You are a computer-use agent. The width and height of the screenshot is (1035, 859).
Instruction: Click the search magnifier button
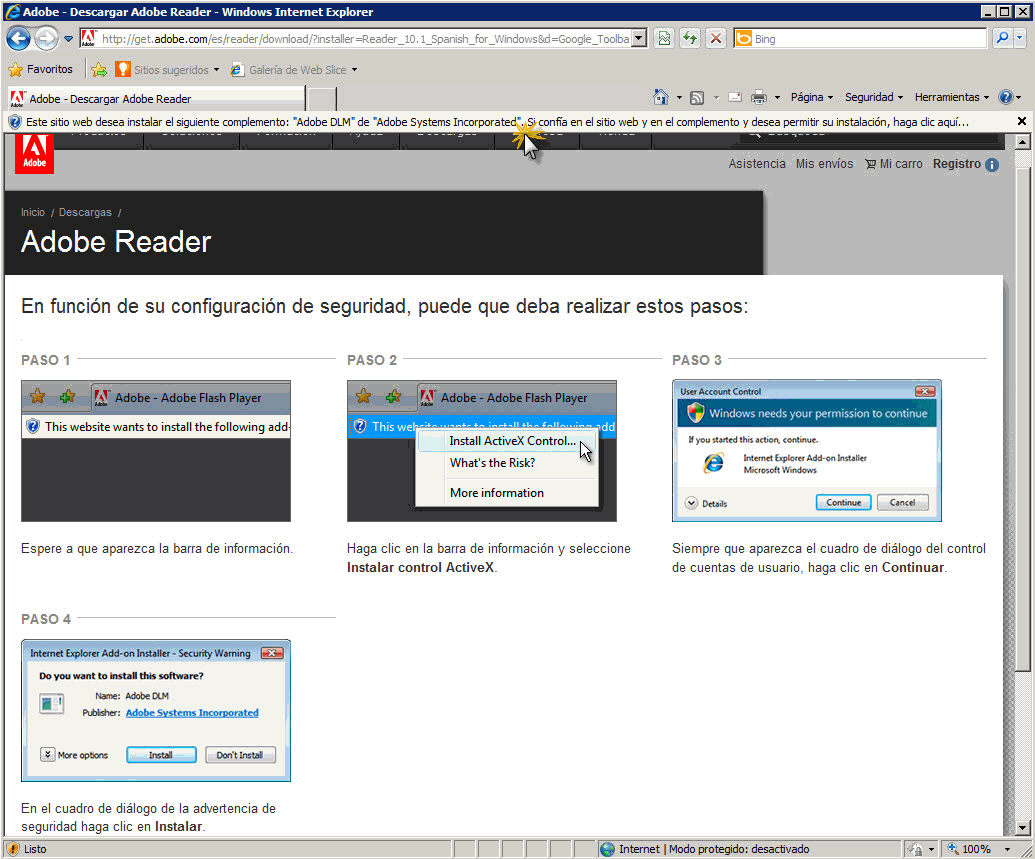pos(1002,38)
